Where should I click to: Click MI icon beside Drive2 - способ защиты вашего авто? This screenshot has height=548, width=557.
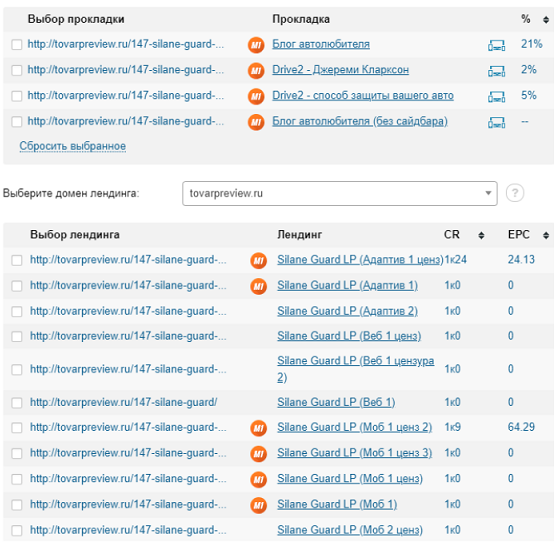[x=256, y=97]
